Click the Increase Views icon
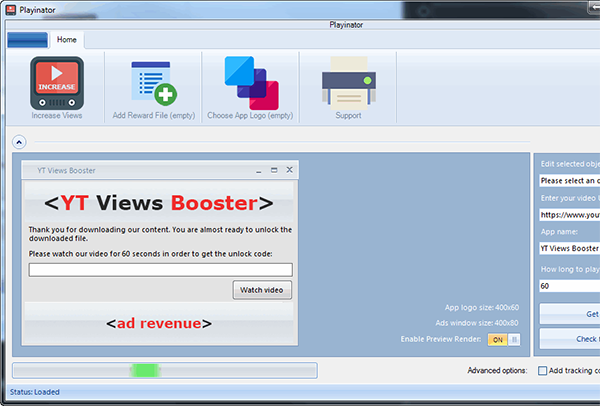 [57, 83]
